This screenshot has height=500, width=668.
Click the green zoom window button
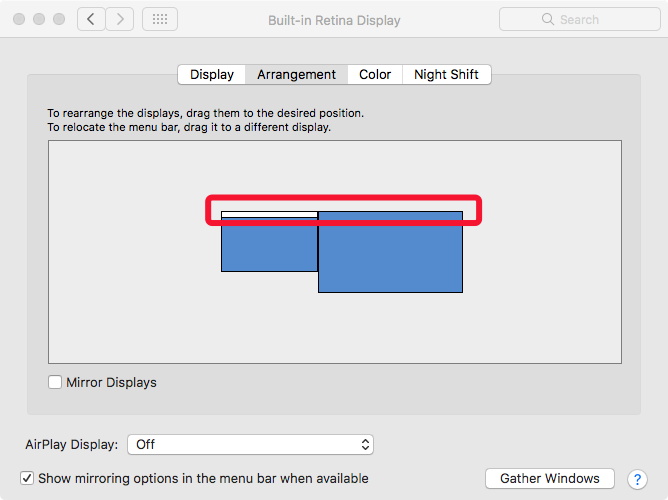[x=59, y=19]
